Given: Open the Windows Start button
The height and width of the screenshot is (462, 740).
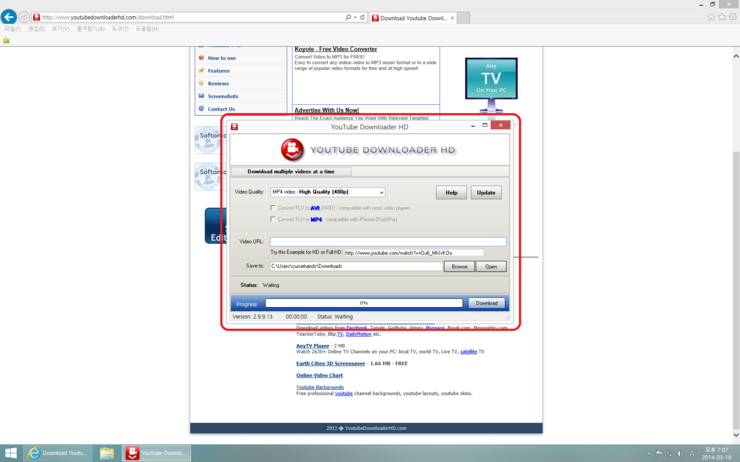Looking at the screenshot, I should (10, 453).
